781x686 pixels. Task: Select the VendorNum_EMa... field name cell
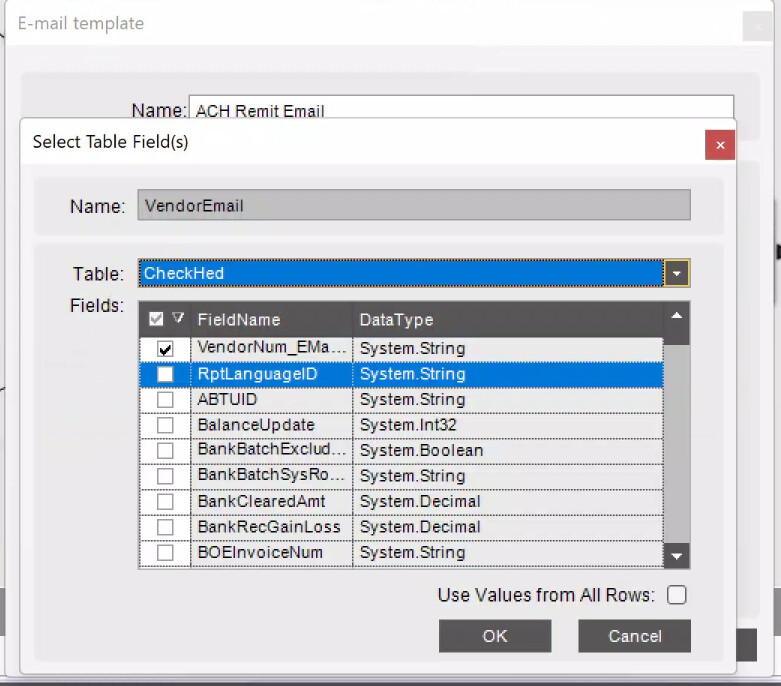pyautogui.click(x=271, y=348)
